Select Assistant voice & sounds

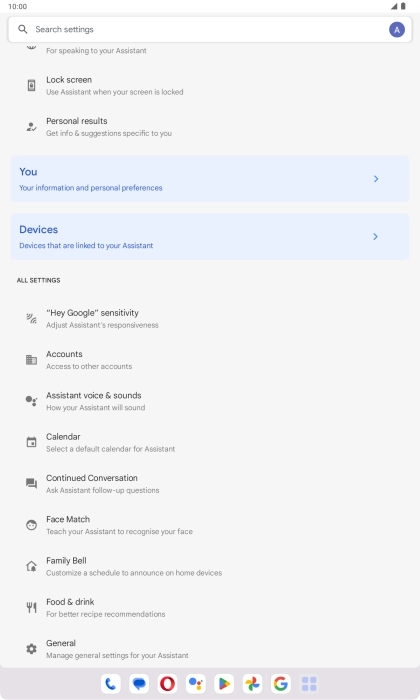point(210,401)
